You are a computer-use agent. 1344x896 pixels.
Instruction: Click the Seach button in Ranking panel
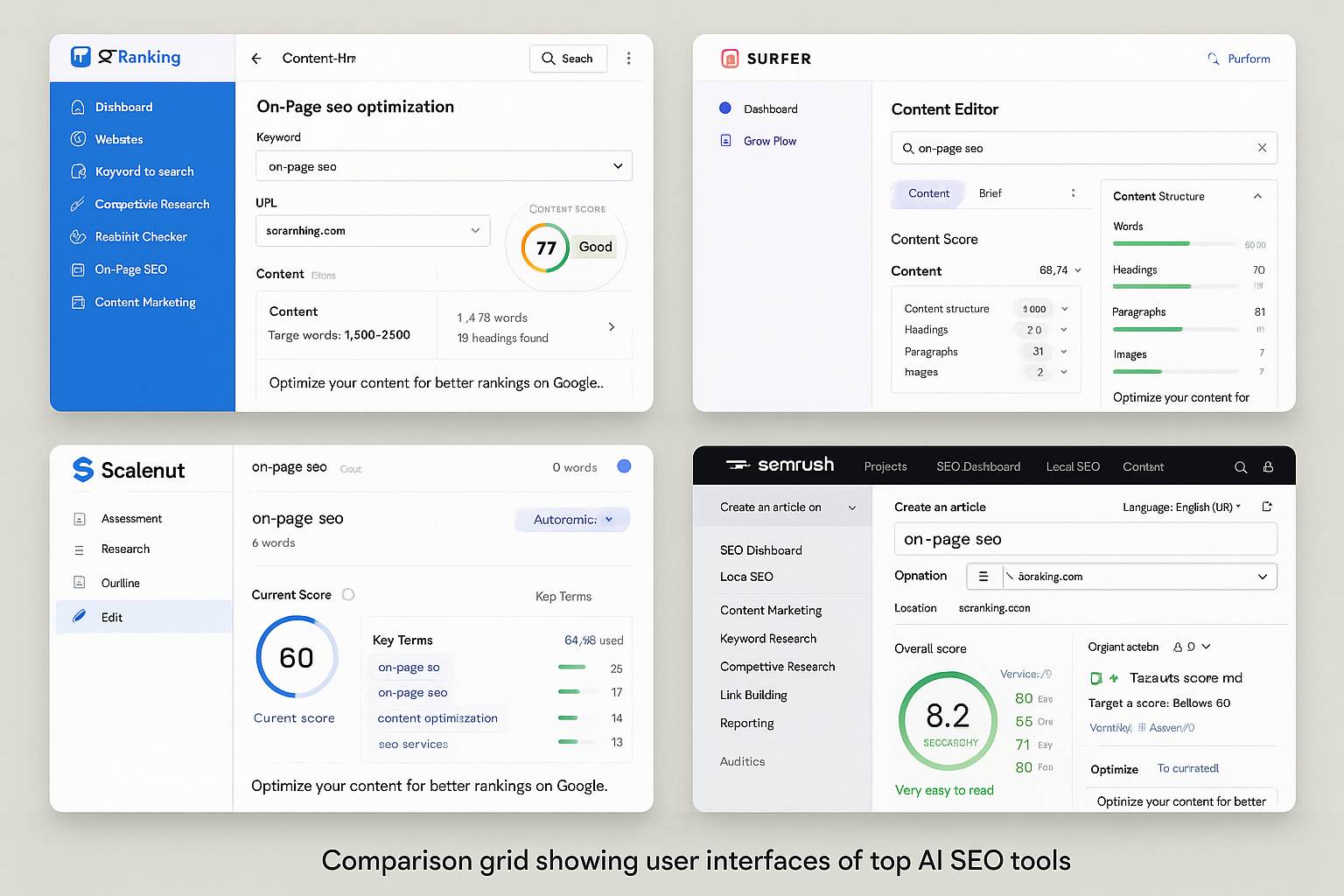568,59
